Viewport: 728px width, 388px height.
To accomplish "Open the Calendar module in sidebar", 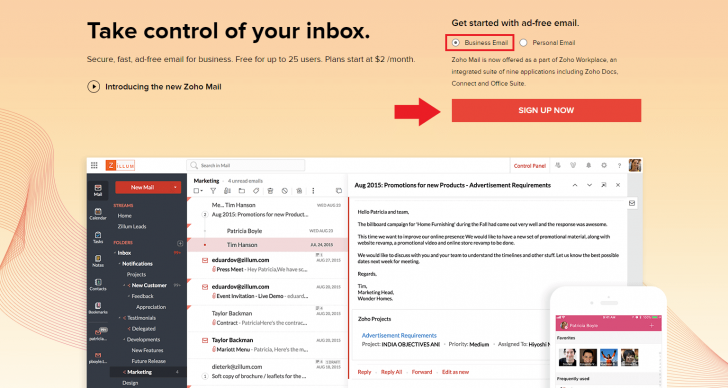I will [98, 214].
